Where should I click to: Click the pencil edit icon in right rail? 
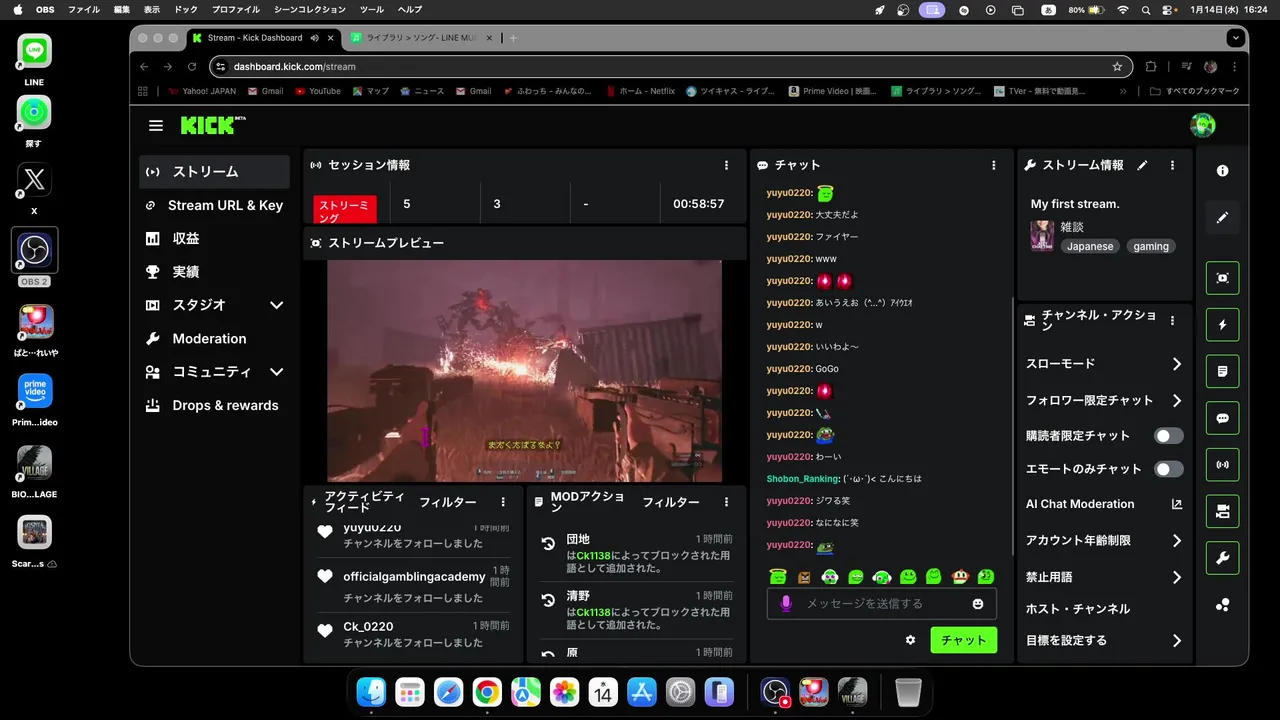pyautogui.click(x=1222, y=217)
